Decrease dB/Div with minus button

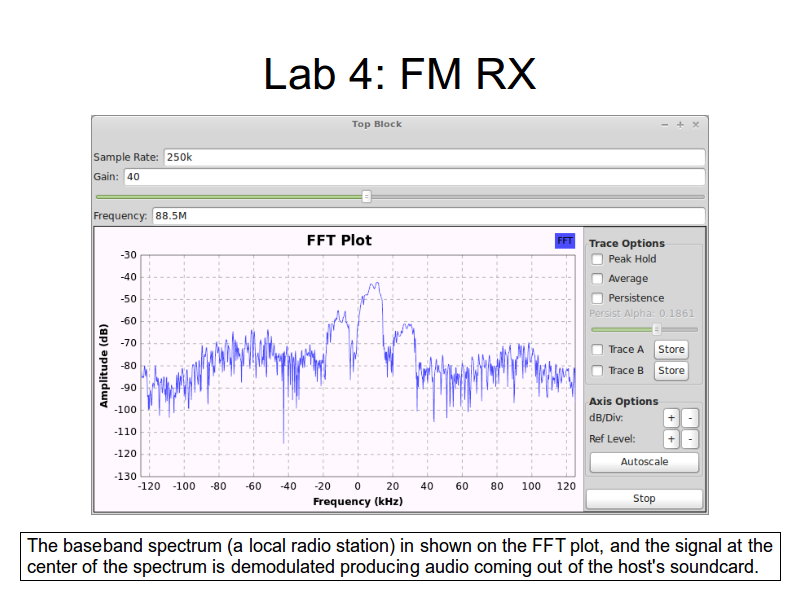tap(690, 418)
